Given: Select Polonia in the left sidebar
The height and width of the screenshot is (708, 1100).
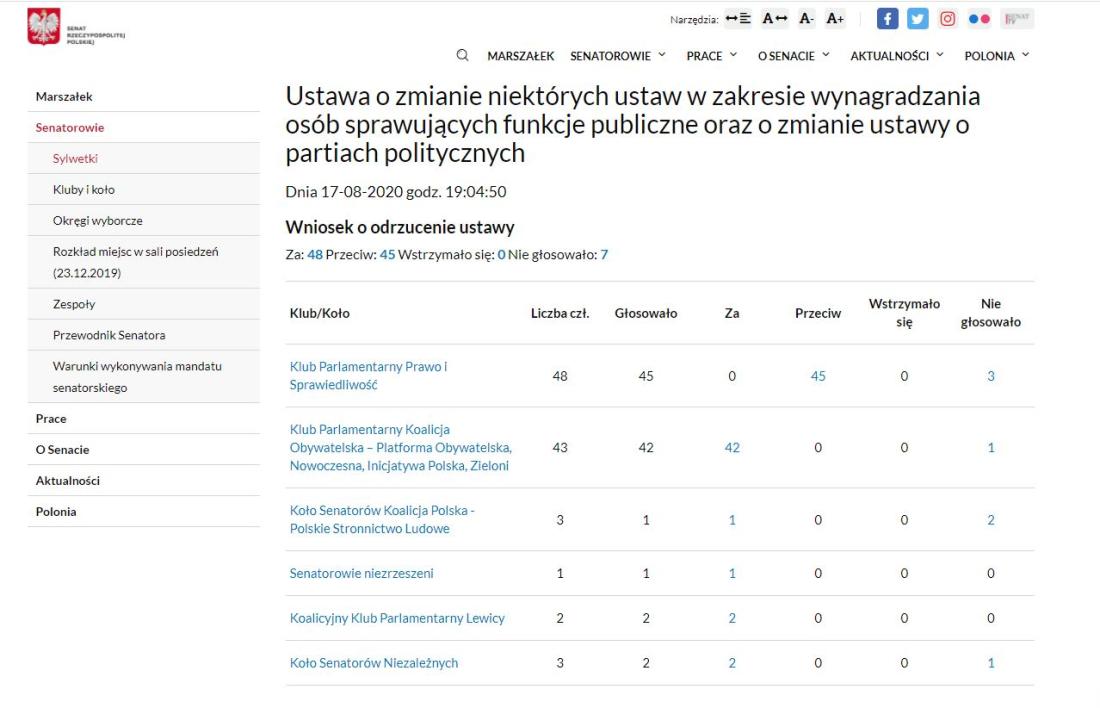Looking at the screenshot, I should 143,512.
